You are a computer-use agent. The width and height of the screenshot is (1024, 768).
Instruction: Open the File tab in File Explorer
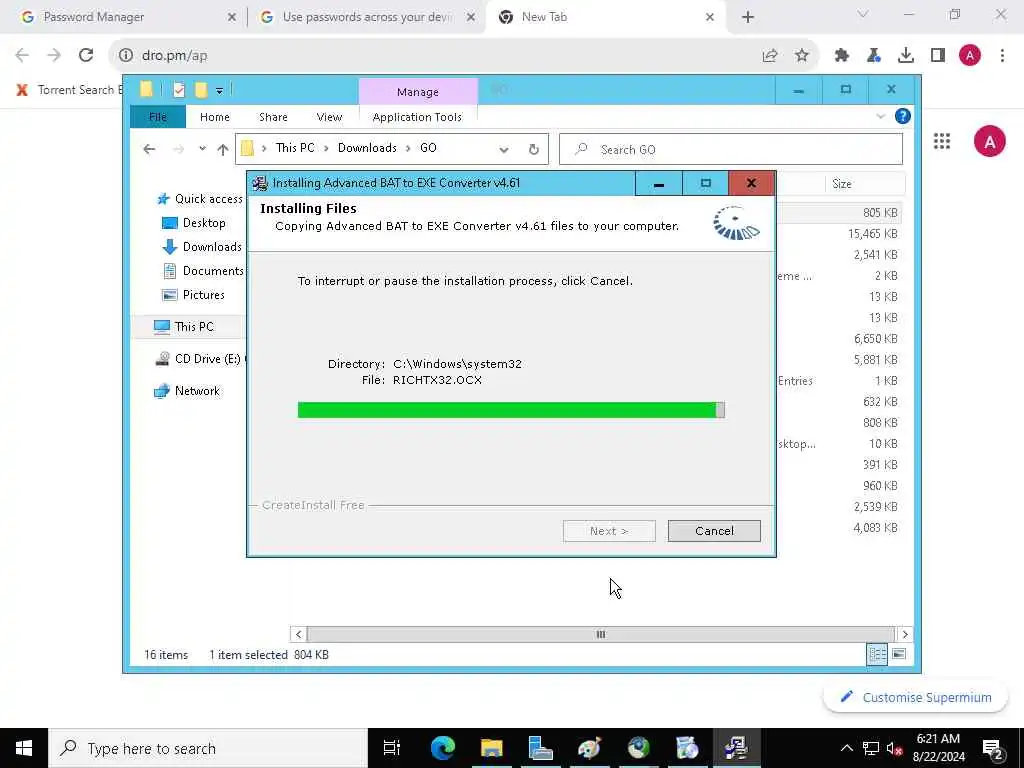click(157, 117)
